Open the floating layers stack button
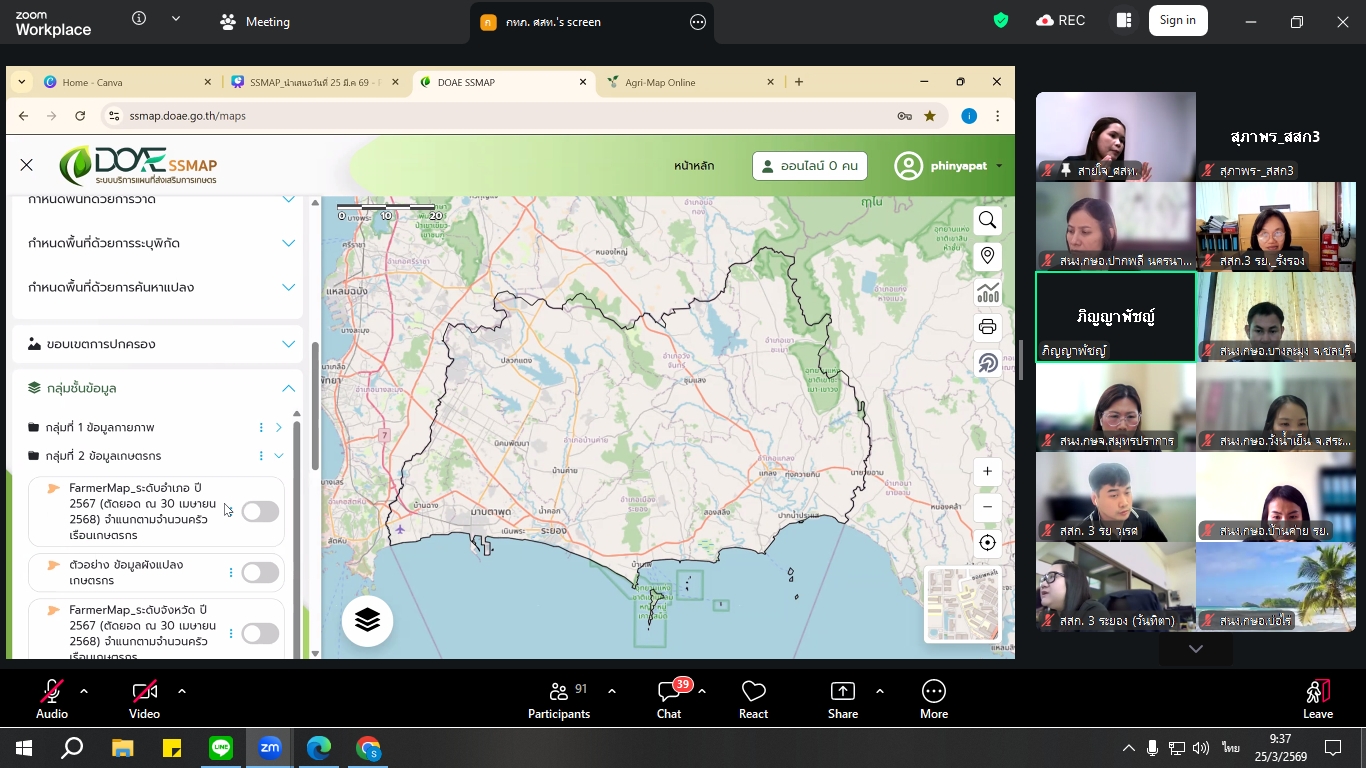The height and width of the screenshot is (768, 1366). [x=367, y=621]
